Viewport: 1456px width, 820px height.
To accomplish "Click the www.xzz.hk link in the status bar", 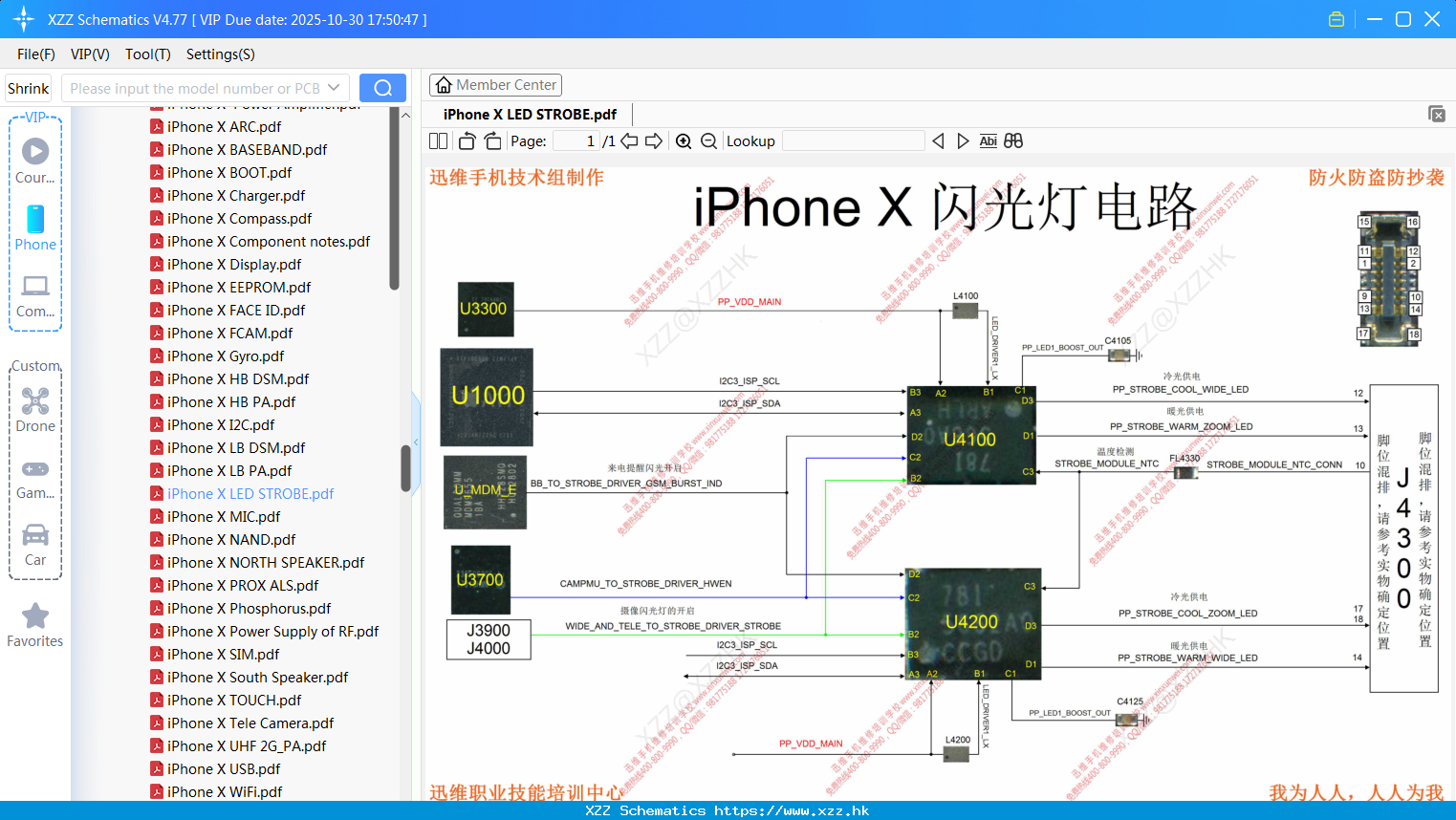I will (791, 810).
